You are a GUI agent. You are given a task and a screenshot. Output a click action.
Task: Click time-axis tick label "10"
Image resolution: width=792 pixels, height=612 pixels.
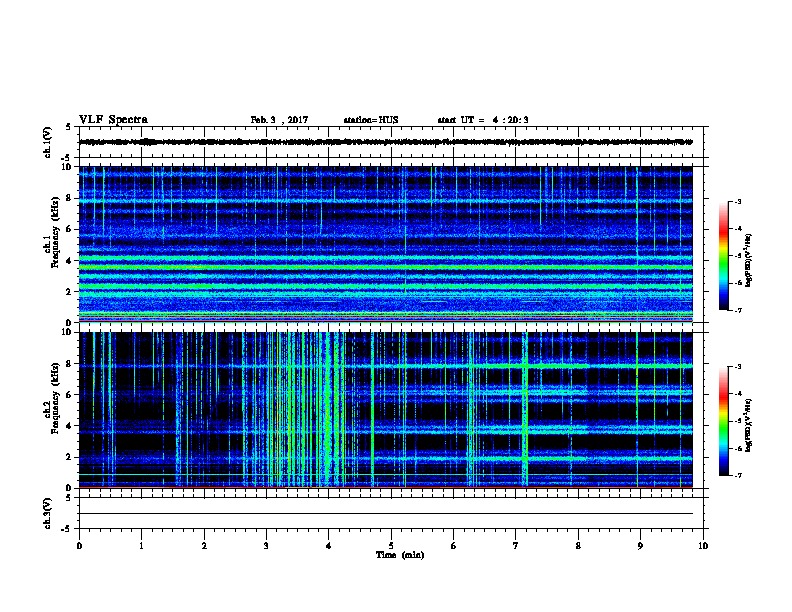(703, 546)
